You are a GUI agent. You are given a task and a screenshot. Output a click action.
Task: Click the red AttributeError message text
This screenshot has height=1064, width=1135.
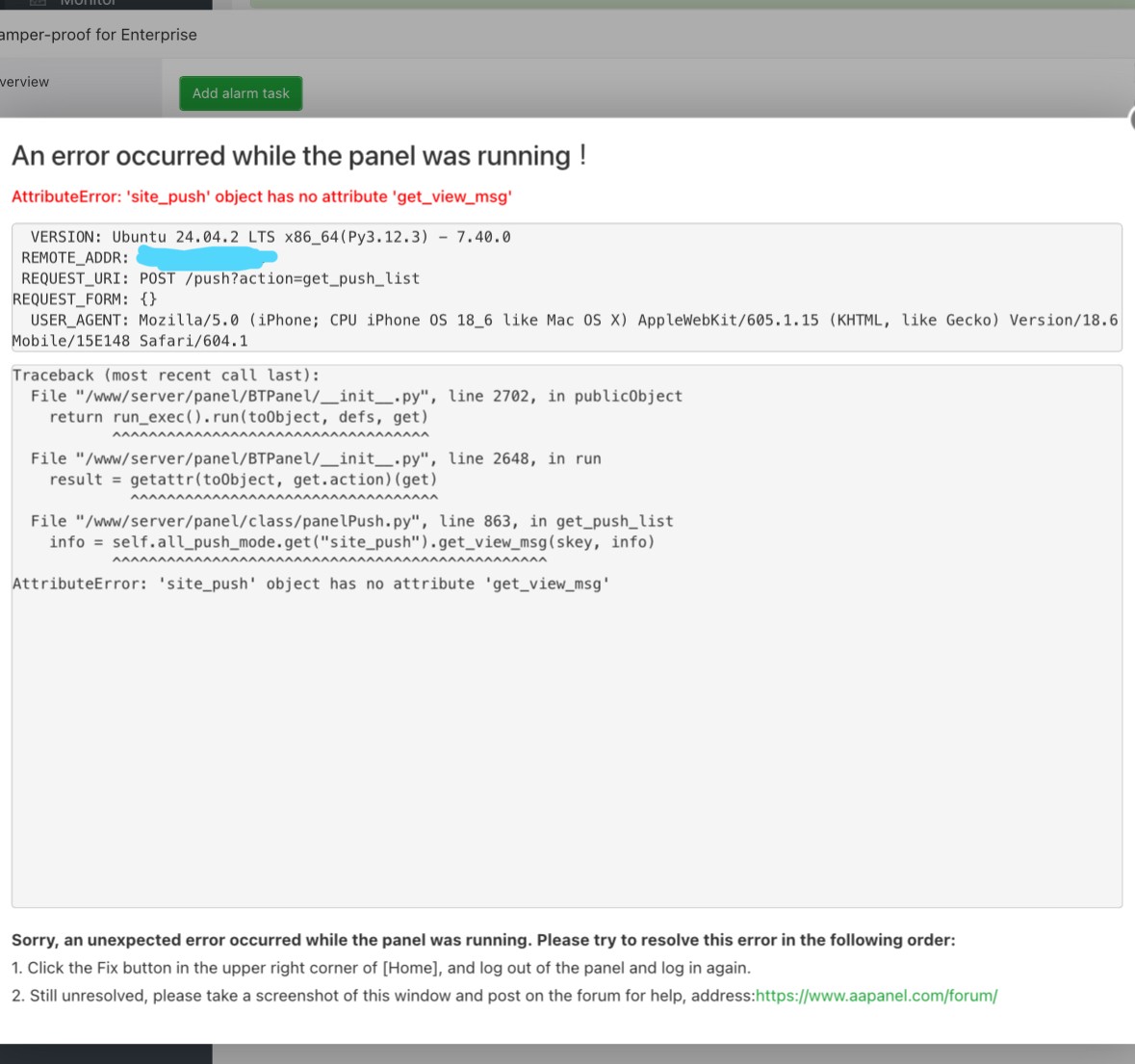click(261, 196)
